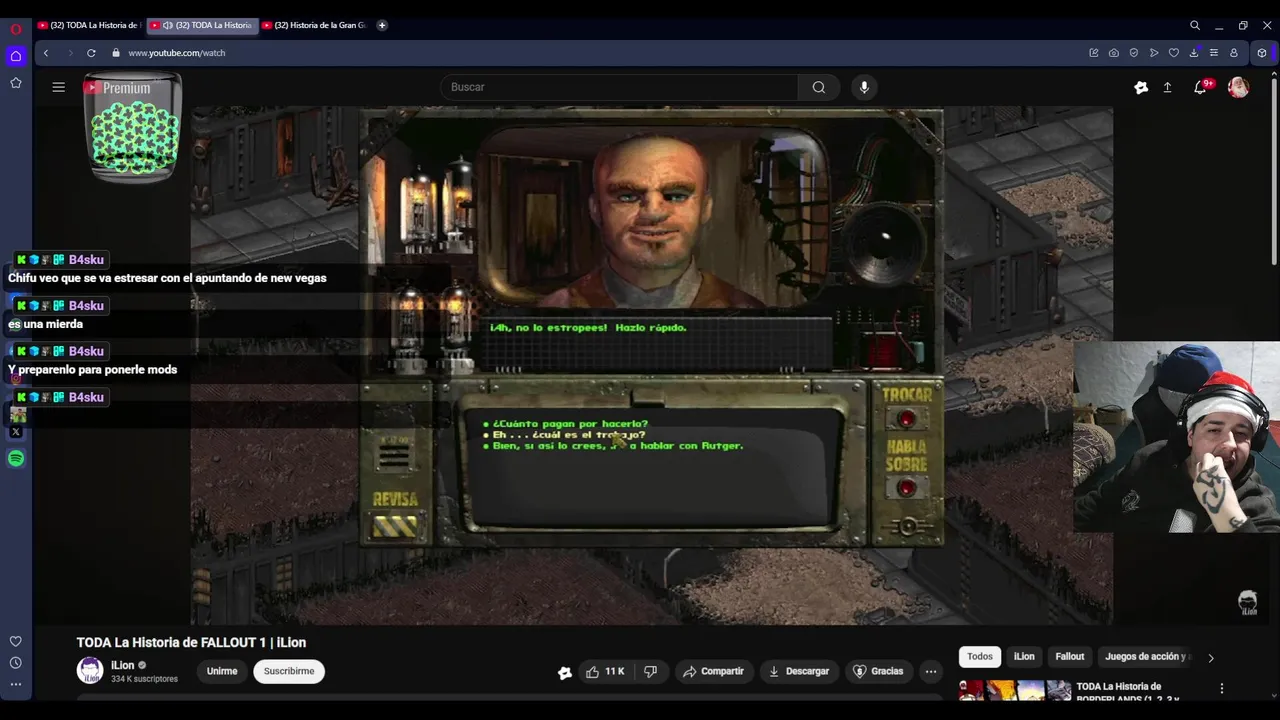
Task: Open the edit-page pencil toolbar icon
Action: point(1093,53)
